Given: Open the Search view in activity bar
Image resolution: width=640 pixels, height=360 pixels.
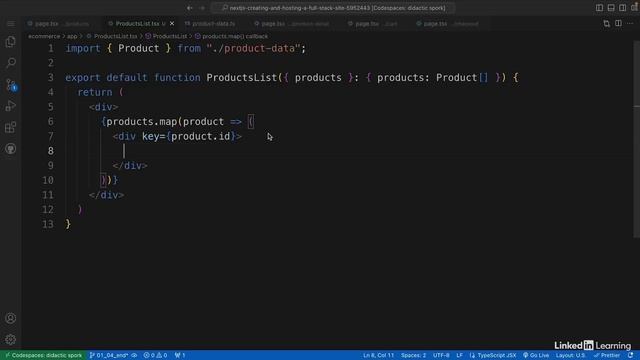Looking at the screenshot, I should pyautogui.click(x=11, y=63).
